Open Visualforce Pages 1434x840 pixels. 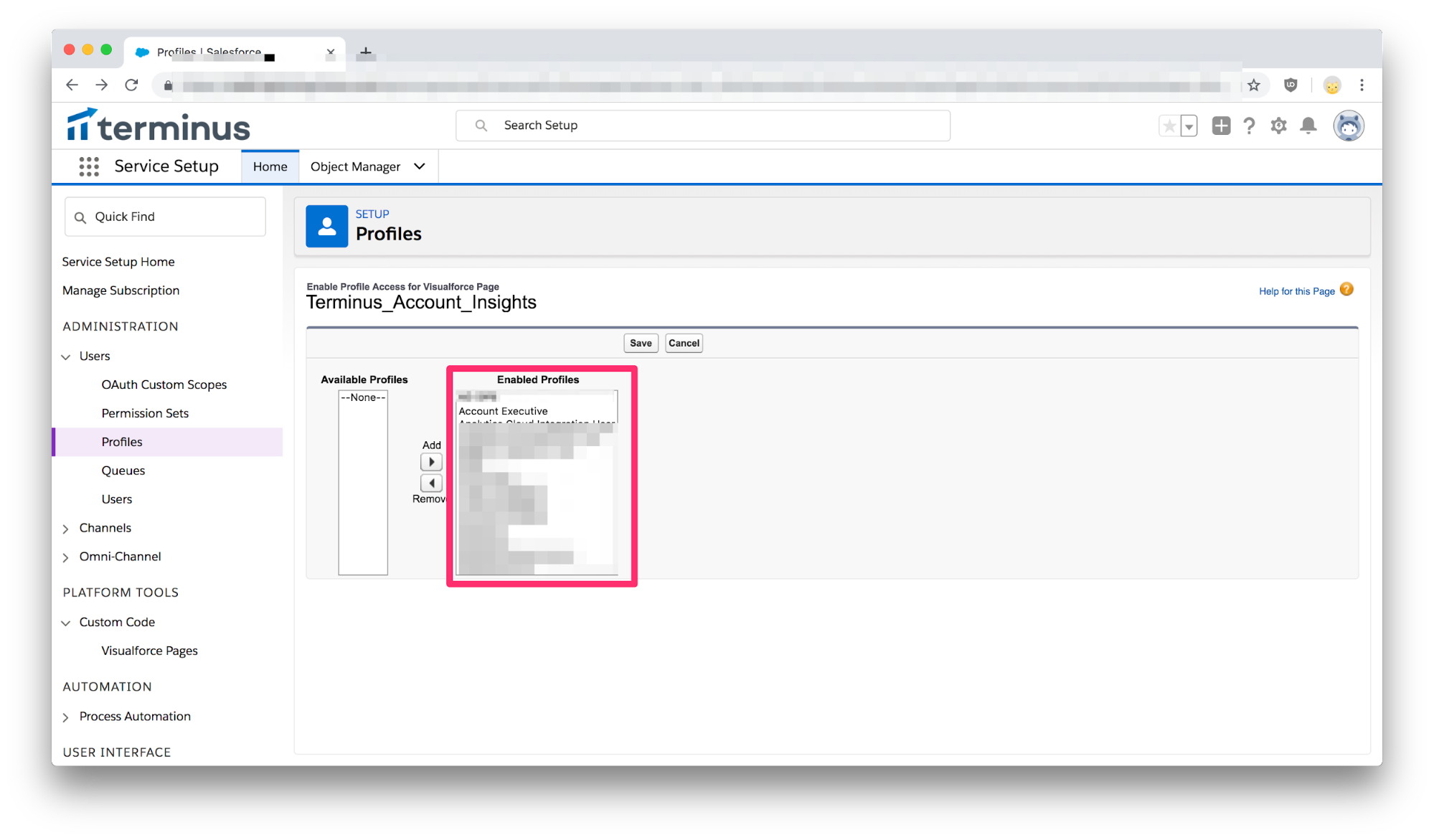[x=149, y=651]
